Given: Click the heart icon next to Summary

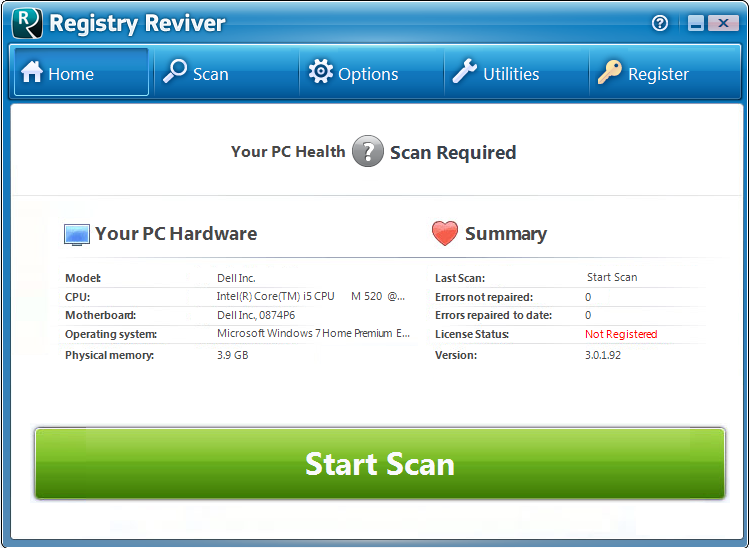Looking at the screenshot, I should (x=445, y=234).
